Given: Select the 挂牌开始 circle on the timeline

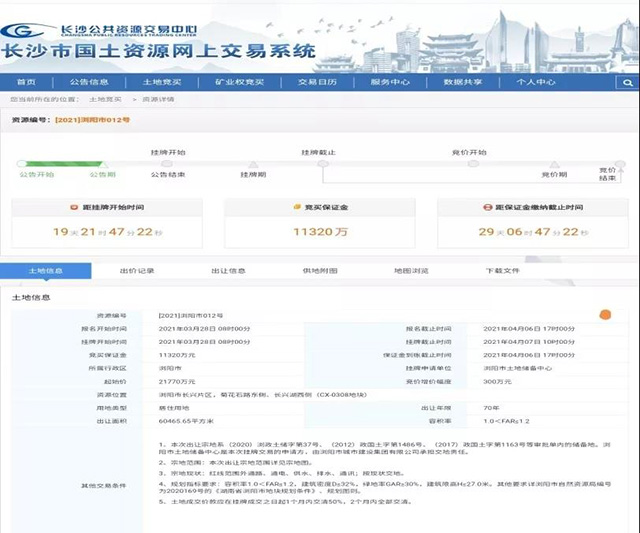Looking at the screenshot, I should [167, 163].
